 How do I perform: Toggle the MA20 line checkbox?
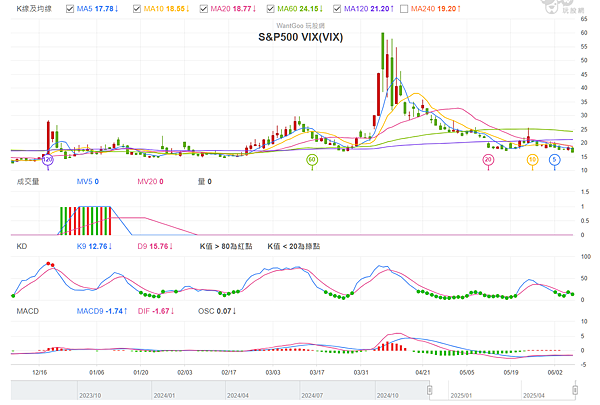(204, 9)
